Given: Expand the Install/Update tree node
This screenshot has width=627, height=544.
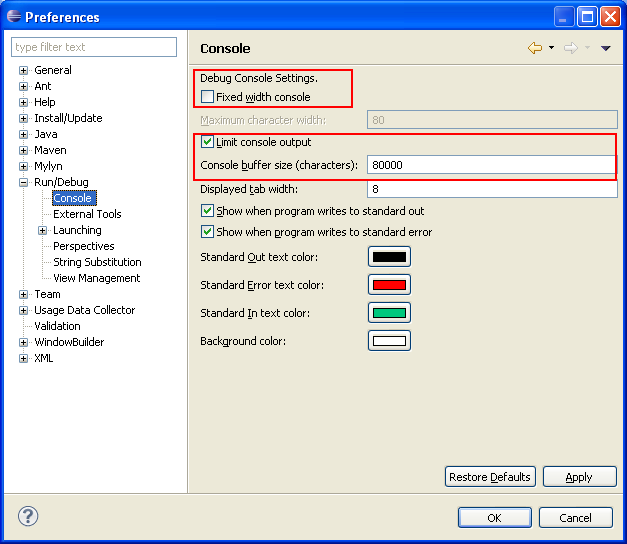Looking at the screenshot, I should click(x=23, y=118).
